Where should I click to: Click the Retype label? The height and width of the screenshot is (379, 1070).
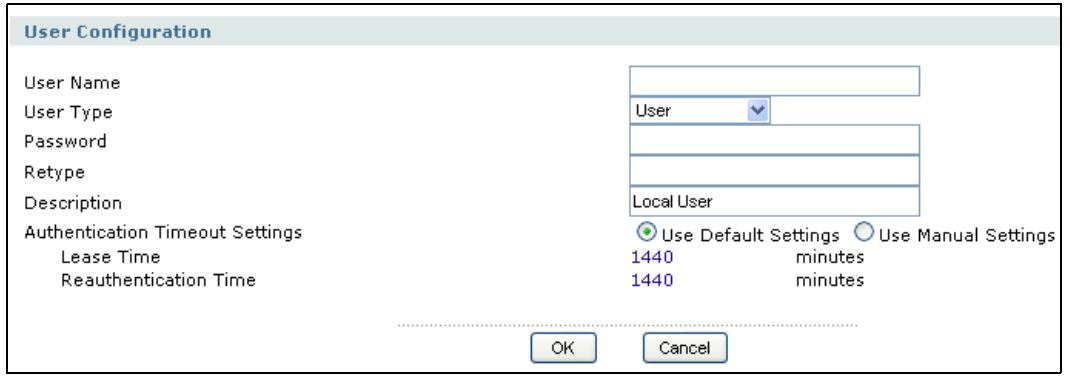point(55,173)
